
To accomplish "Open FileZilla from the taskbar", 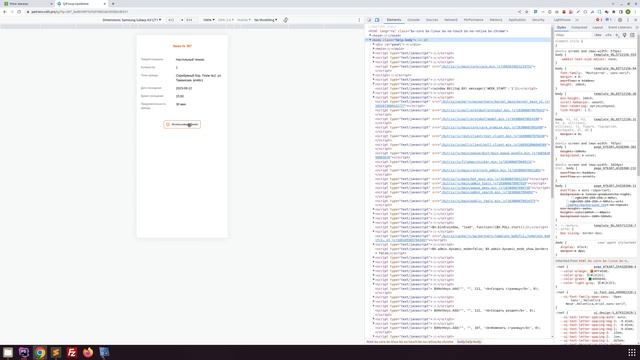I will 72,352.
